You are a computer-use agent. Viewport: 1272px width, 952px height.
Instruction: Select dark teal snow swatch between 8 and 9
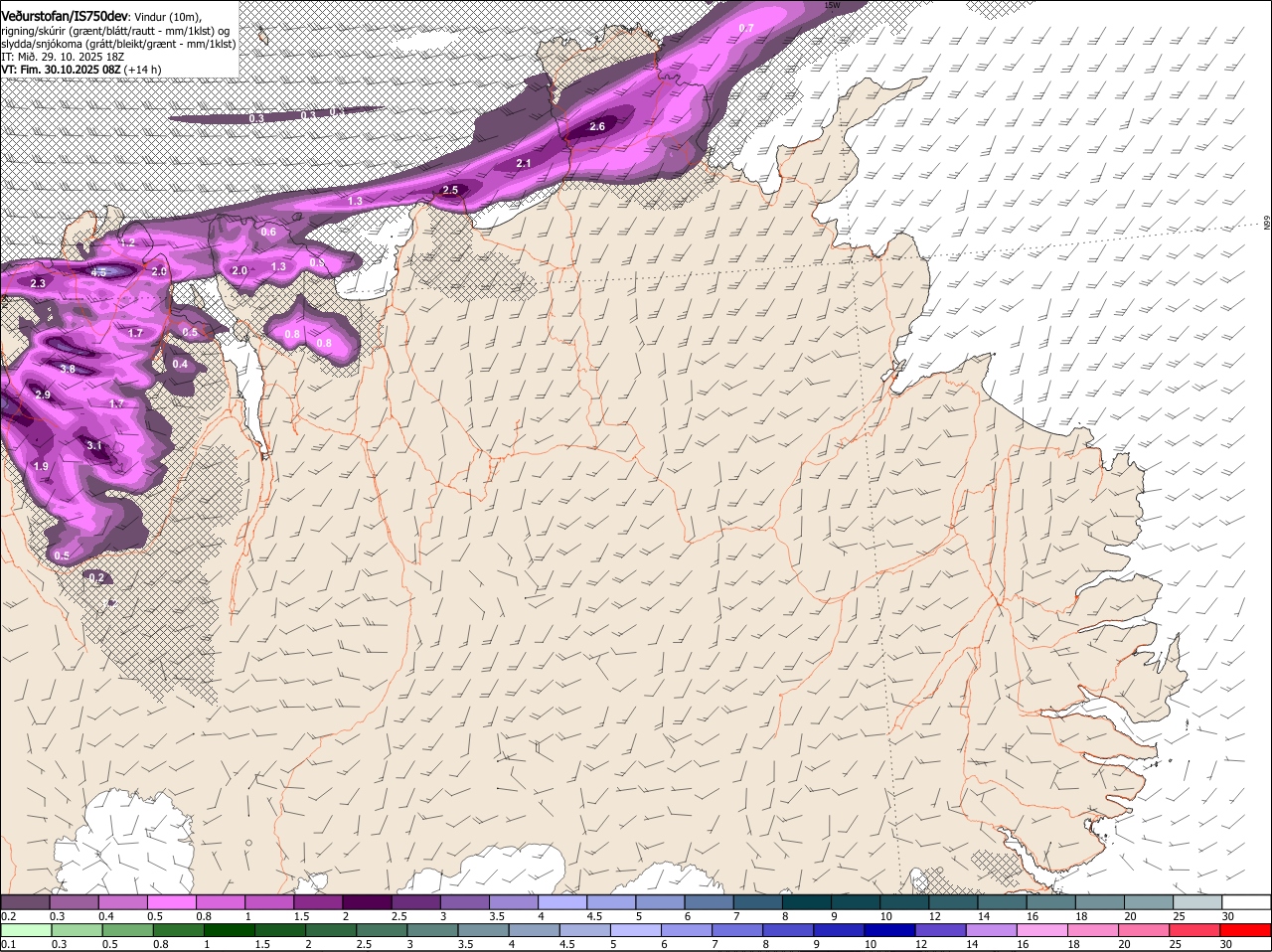click(807, 901)
